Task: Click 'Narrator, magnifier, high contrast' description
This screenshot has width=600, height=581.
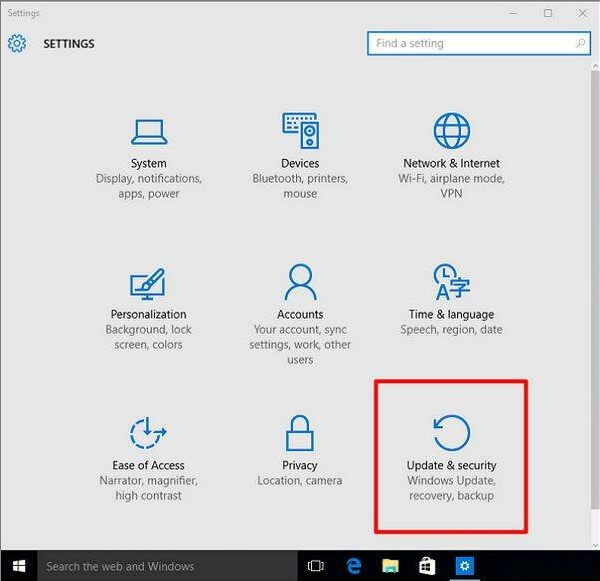Action: pos(148,488)
